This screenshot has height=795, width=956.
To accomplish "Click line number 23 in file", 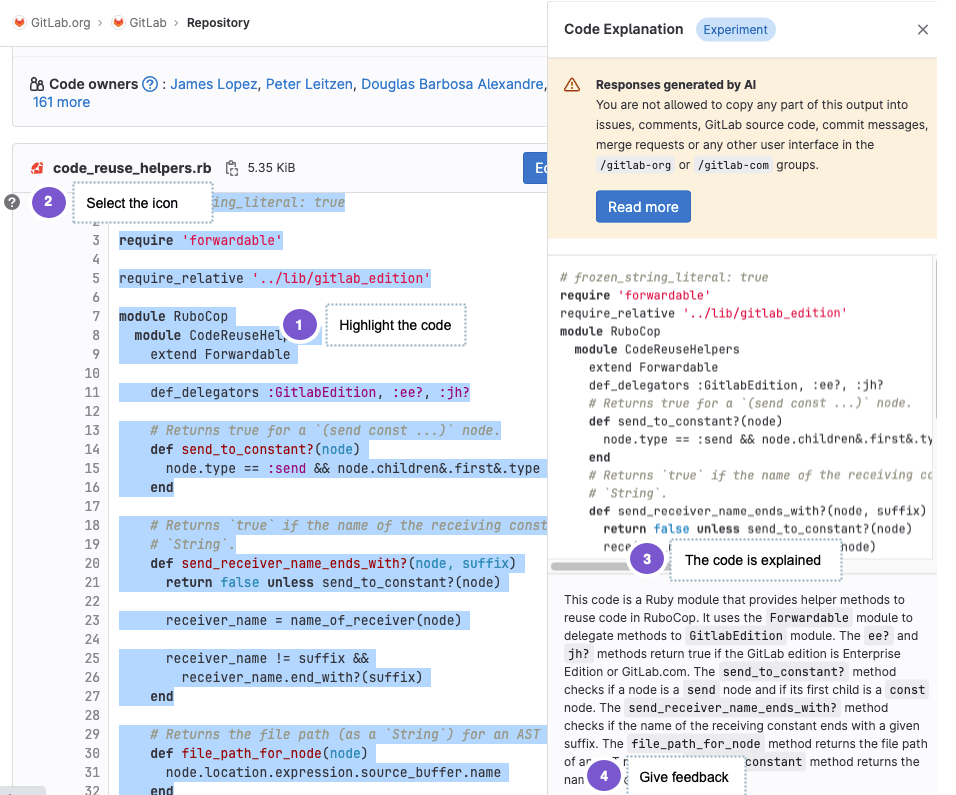I will (92, 621).
